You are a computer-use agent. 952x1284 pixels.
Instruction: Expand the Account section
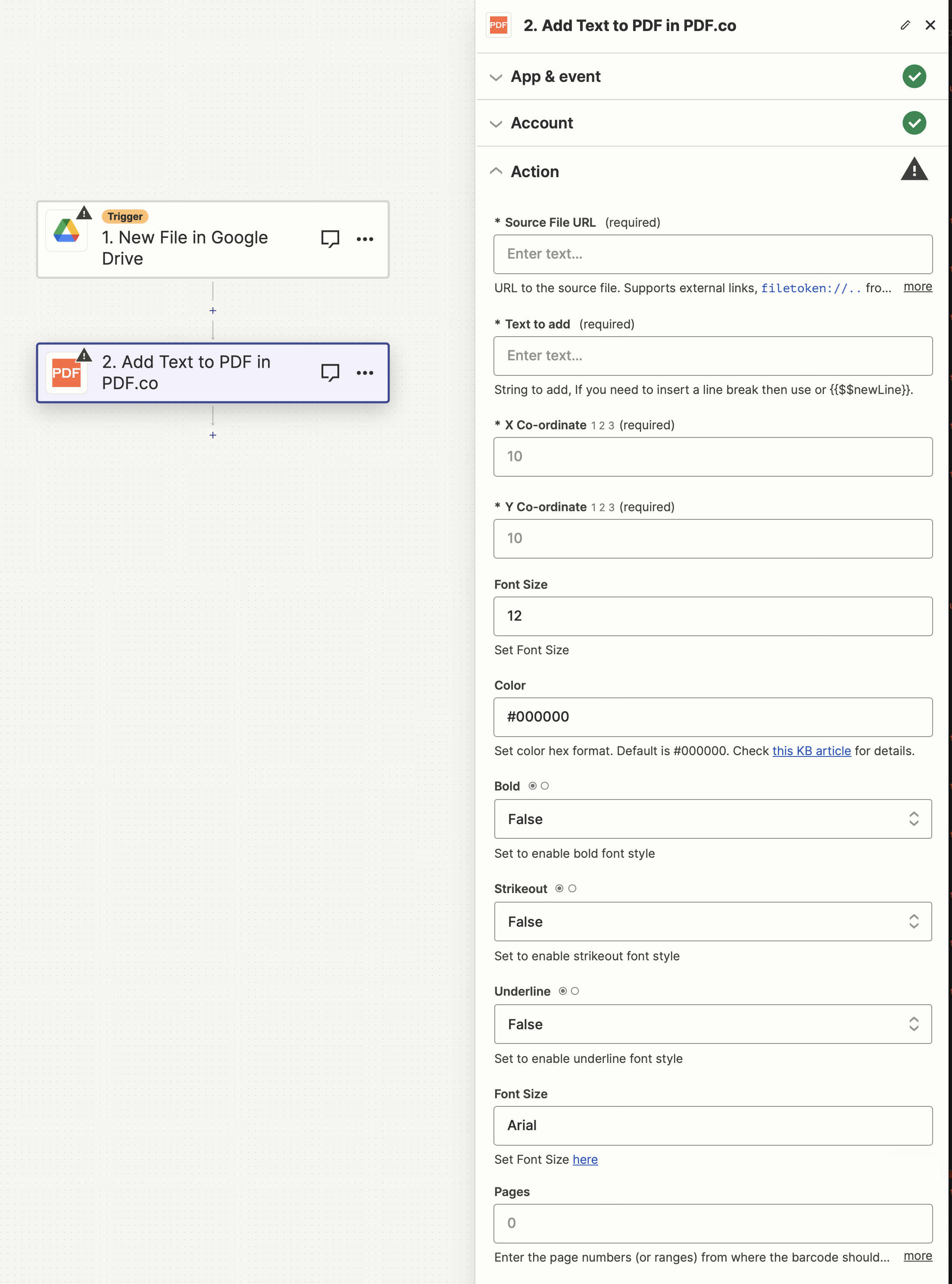click(x=496, y=124)
